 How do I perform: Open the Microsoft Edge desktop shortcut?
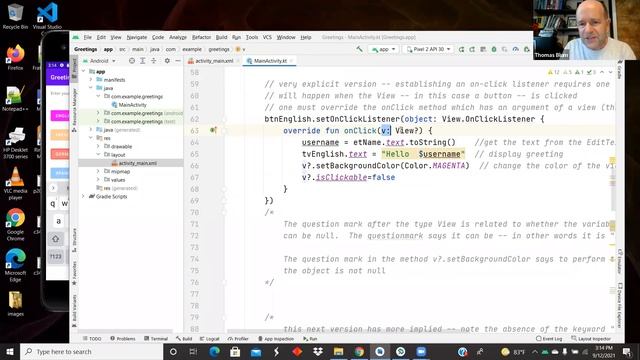click(16, 265)
